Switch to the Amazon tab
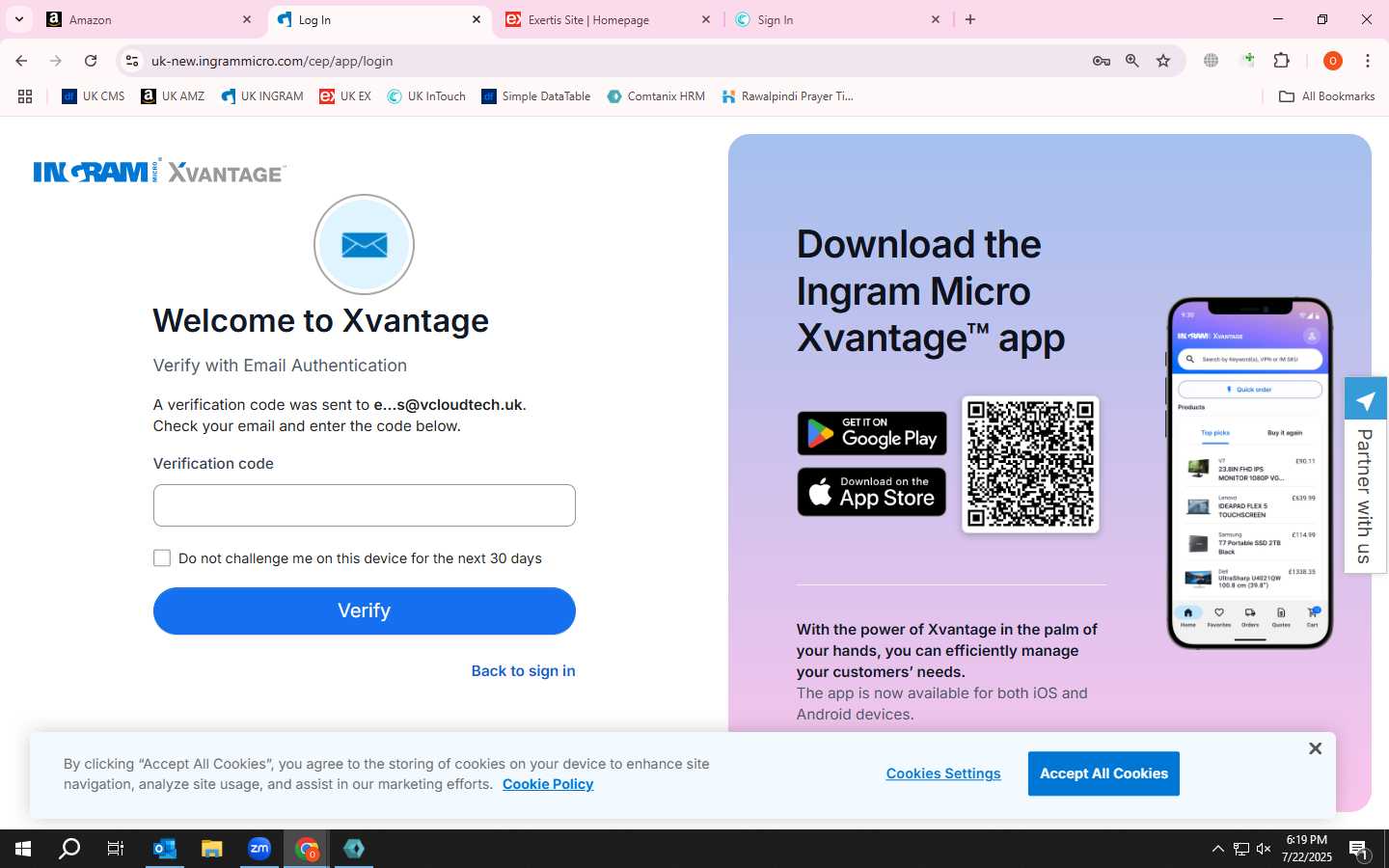The width and height of the screenshot is (1389, 868). (x=148, y=19)
